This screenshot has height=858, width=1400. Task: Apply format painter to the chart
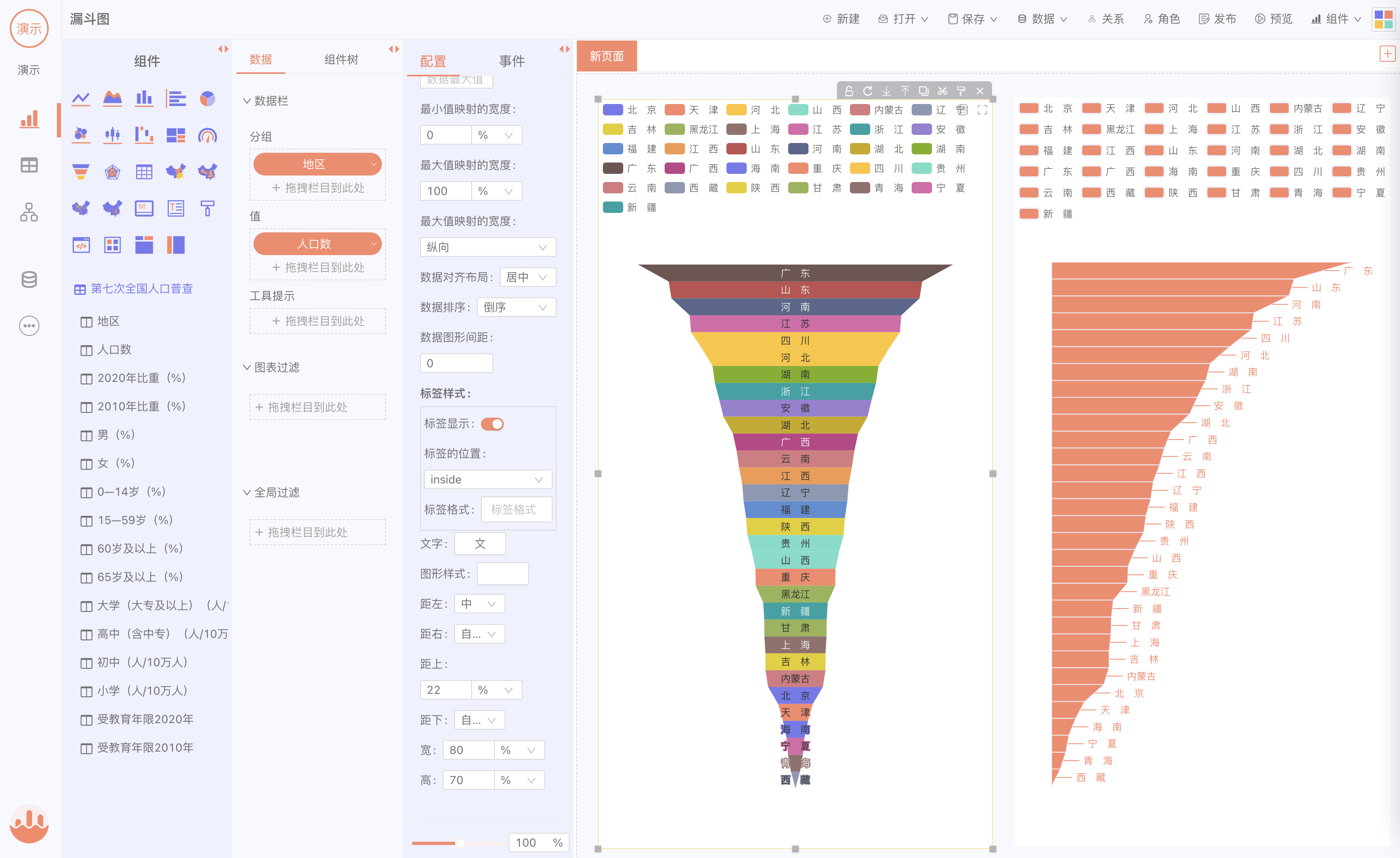tap(961, 91)
